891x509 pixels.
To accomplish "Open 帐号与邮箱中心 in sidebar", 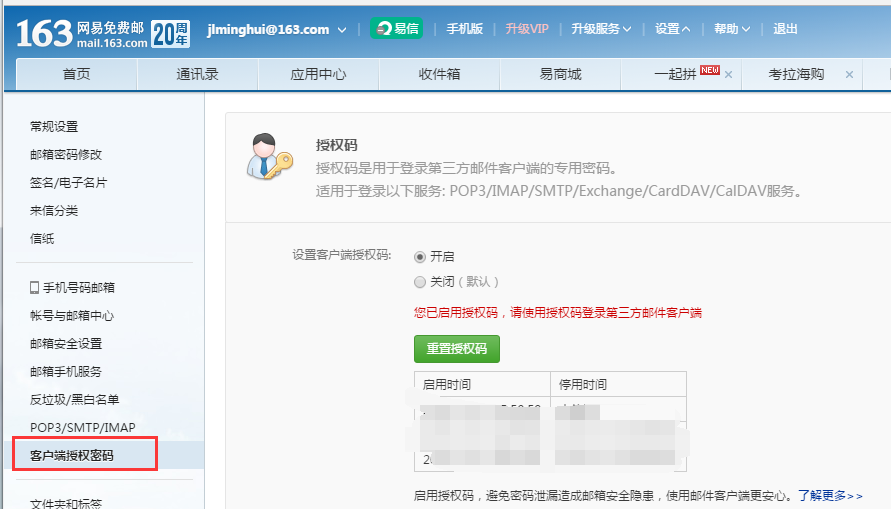I will [72, 315].
